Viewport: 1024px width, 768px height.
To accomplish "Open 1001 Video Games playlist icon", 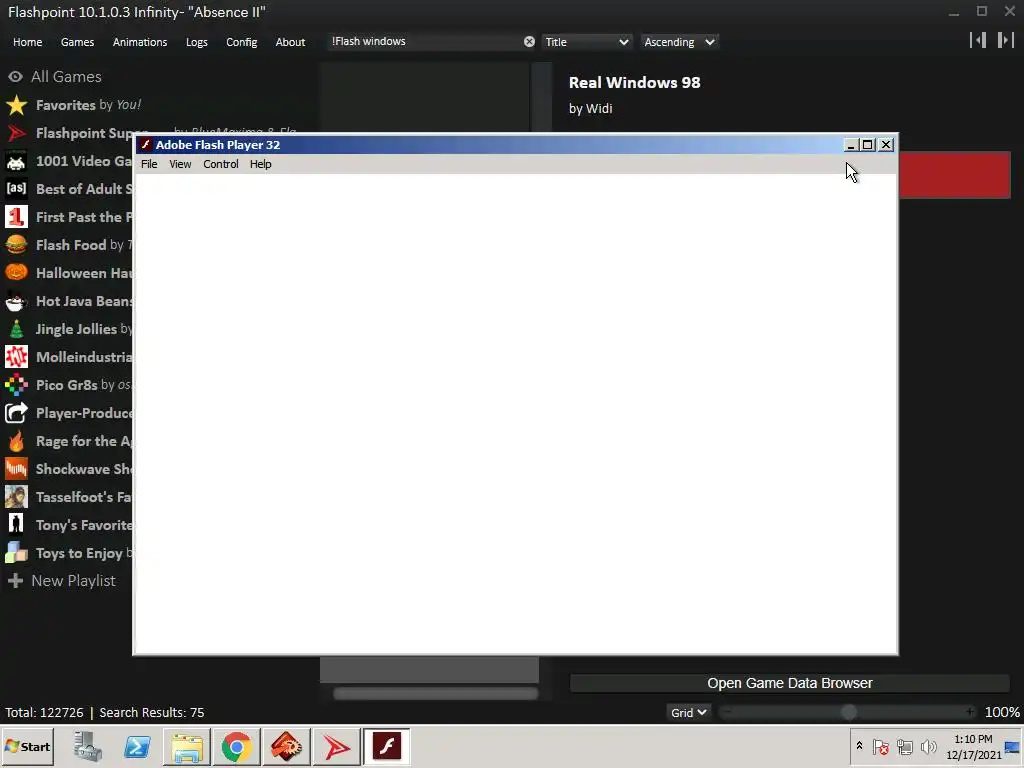I will (16, 161).
